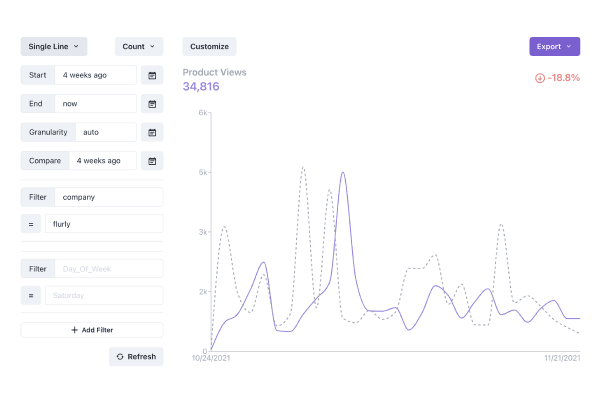Image resolution: width=600 pixels, height=400 pixels.
Task: Select the Day_Of_Week filter field
Action: pyautogui.click(x=108, y=268)
